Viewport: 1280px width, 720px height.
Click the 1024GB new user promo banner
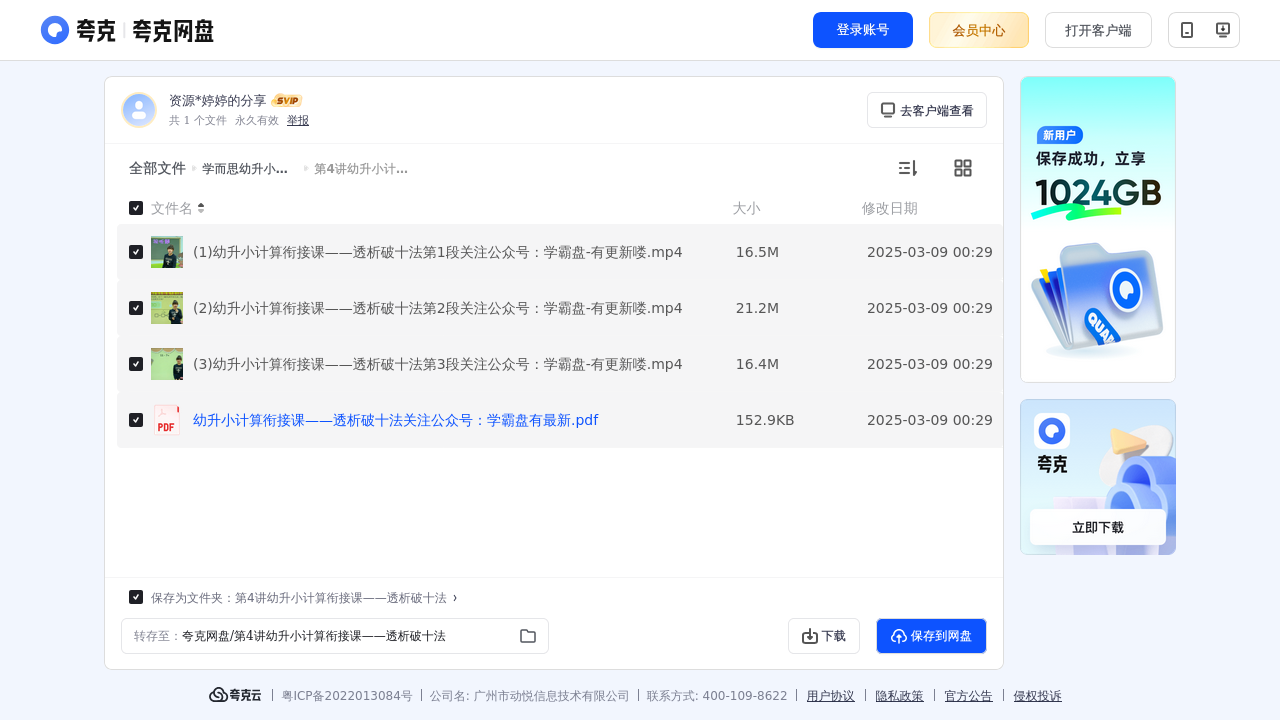tap(1098, 229)
